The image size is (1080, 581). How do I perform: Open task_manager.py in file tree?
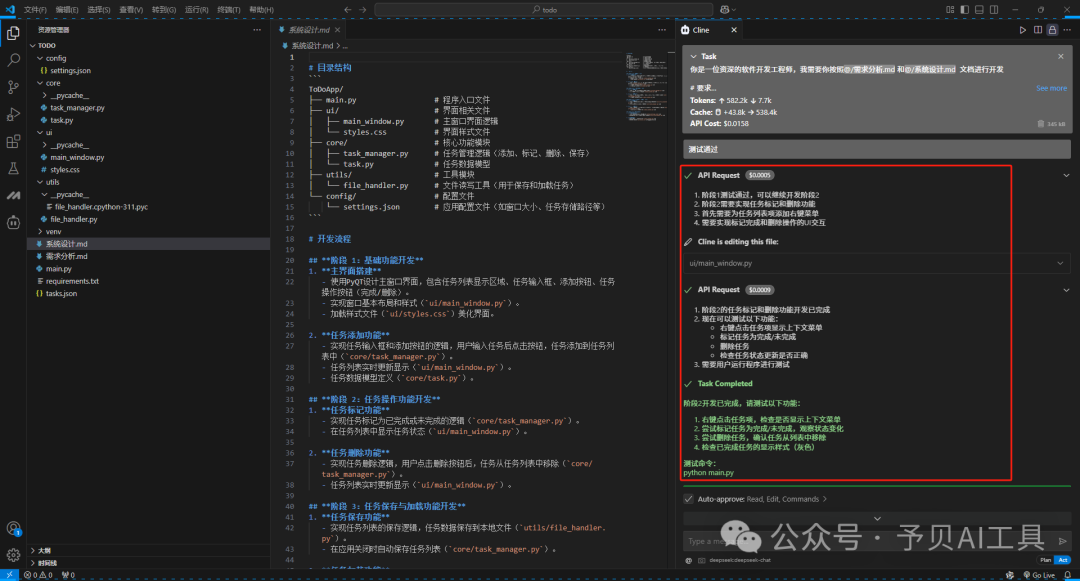click(77, 107)
